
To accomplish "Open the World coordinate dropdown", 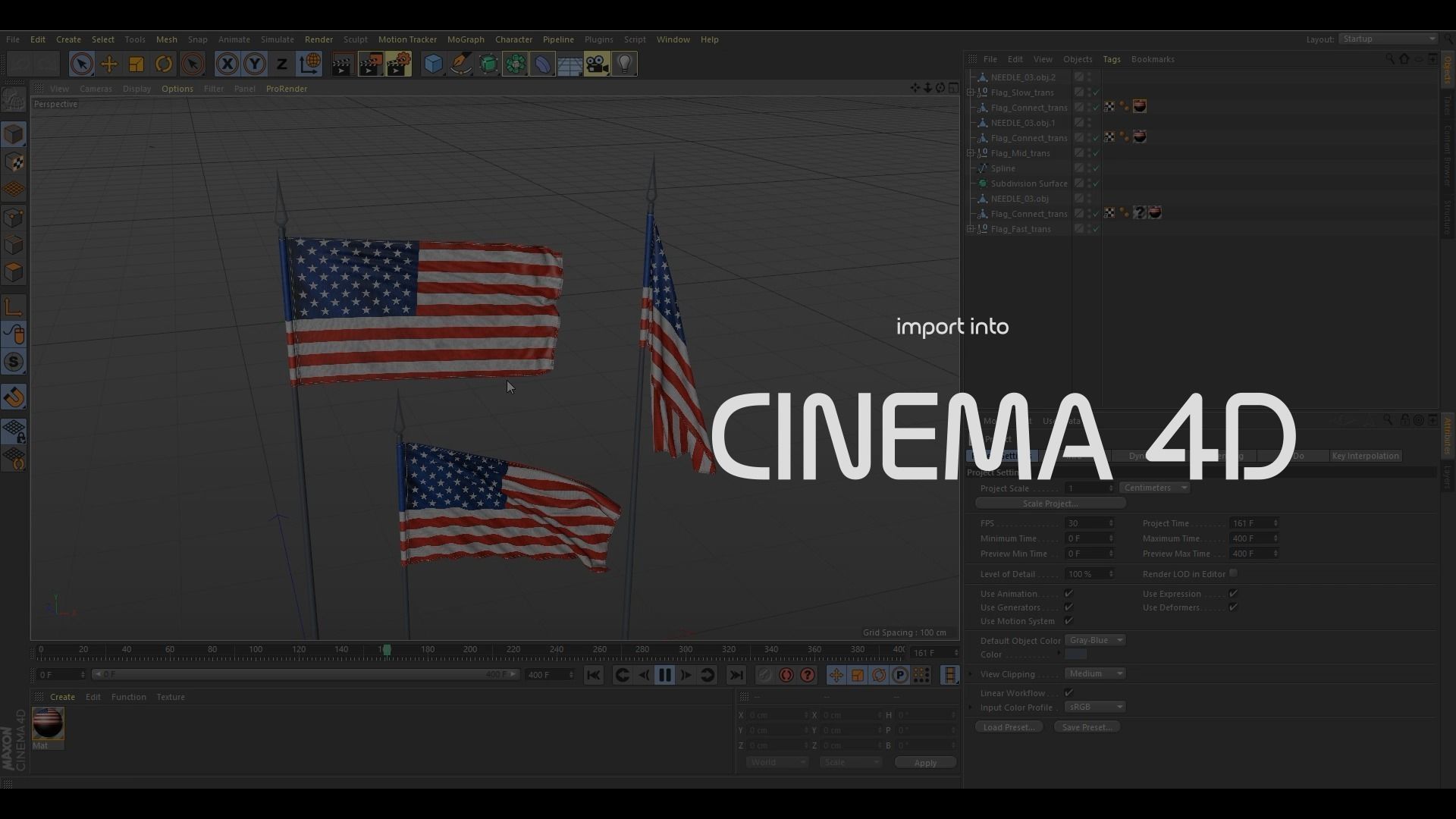I will (x=777, y=762).
